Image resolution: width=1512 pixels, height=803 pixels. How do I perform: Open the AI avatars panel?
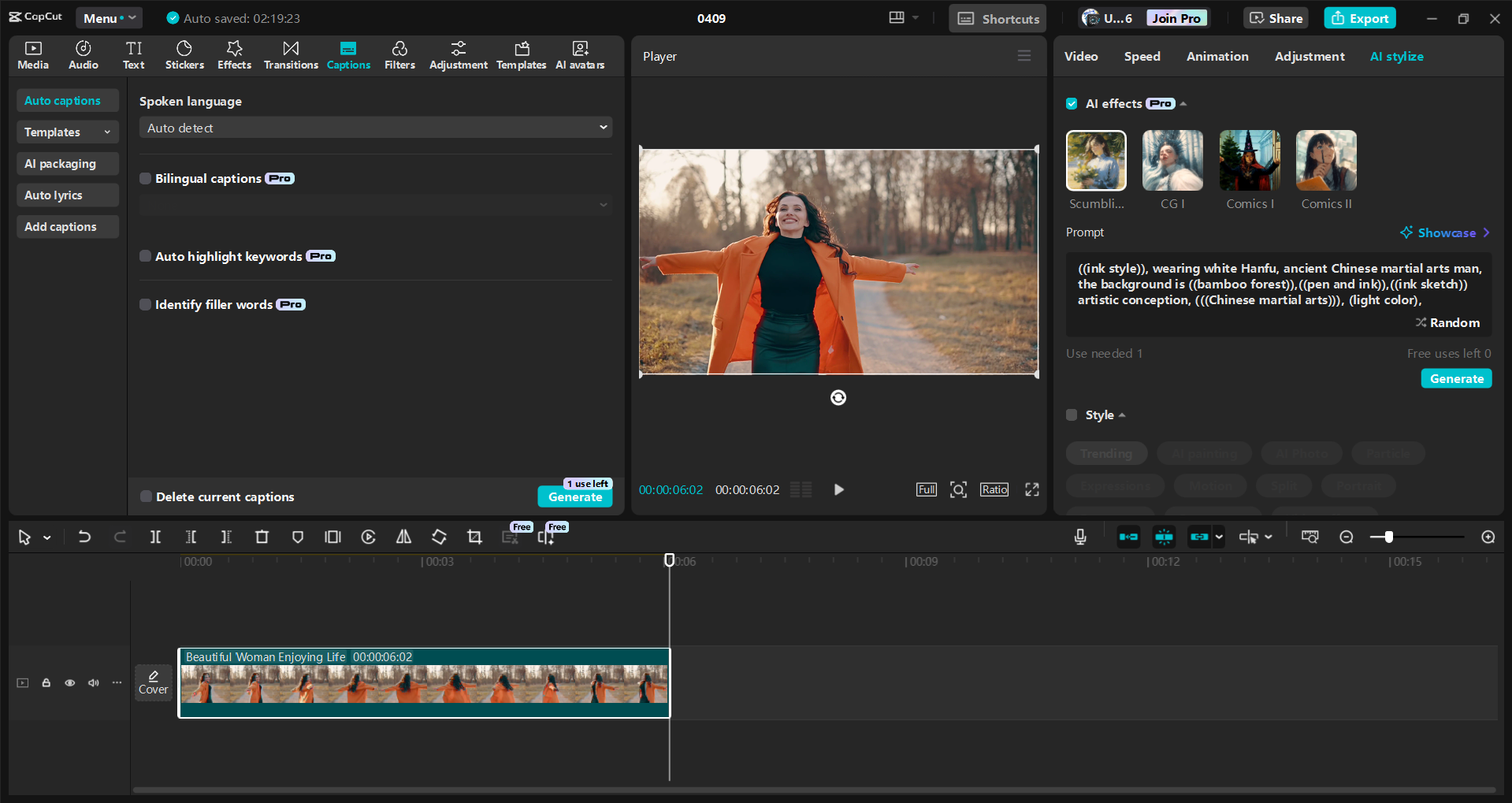(579, 55)
